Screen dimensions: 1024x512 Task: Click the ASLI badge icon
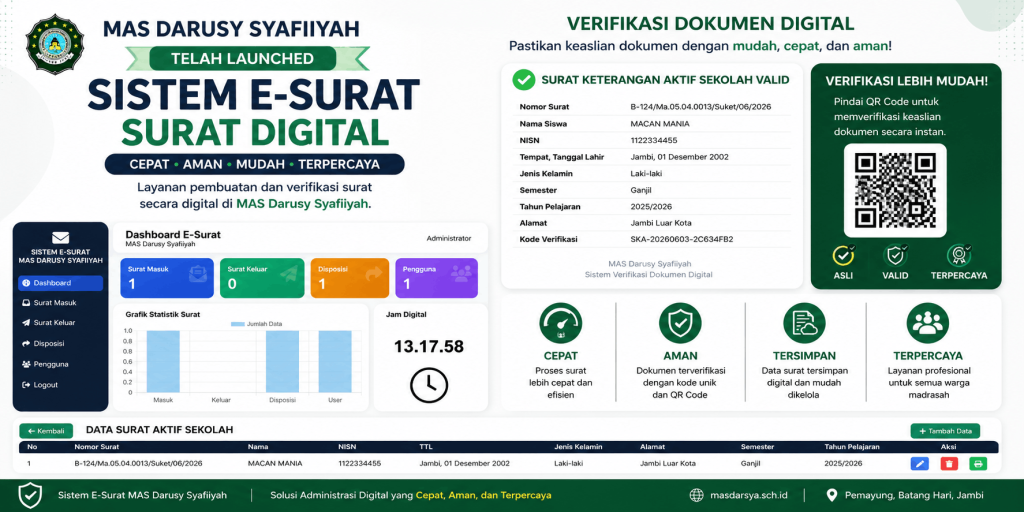pyautogui.click(x=843, y=255)
